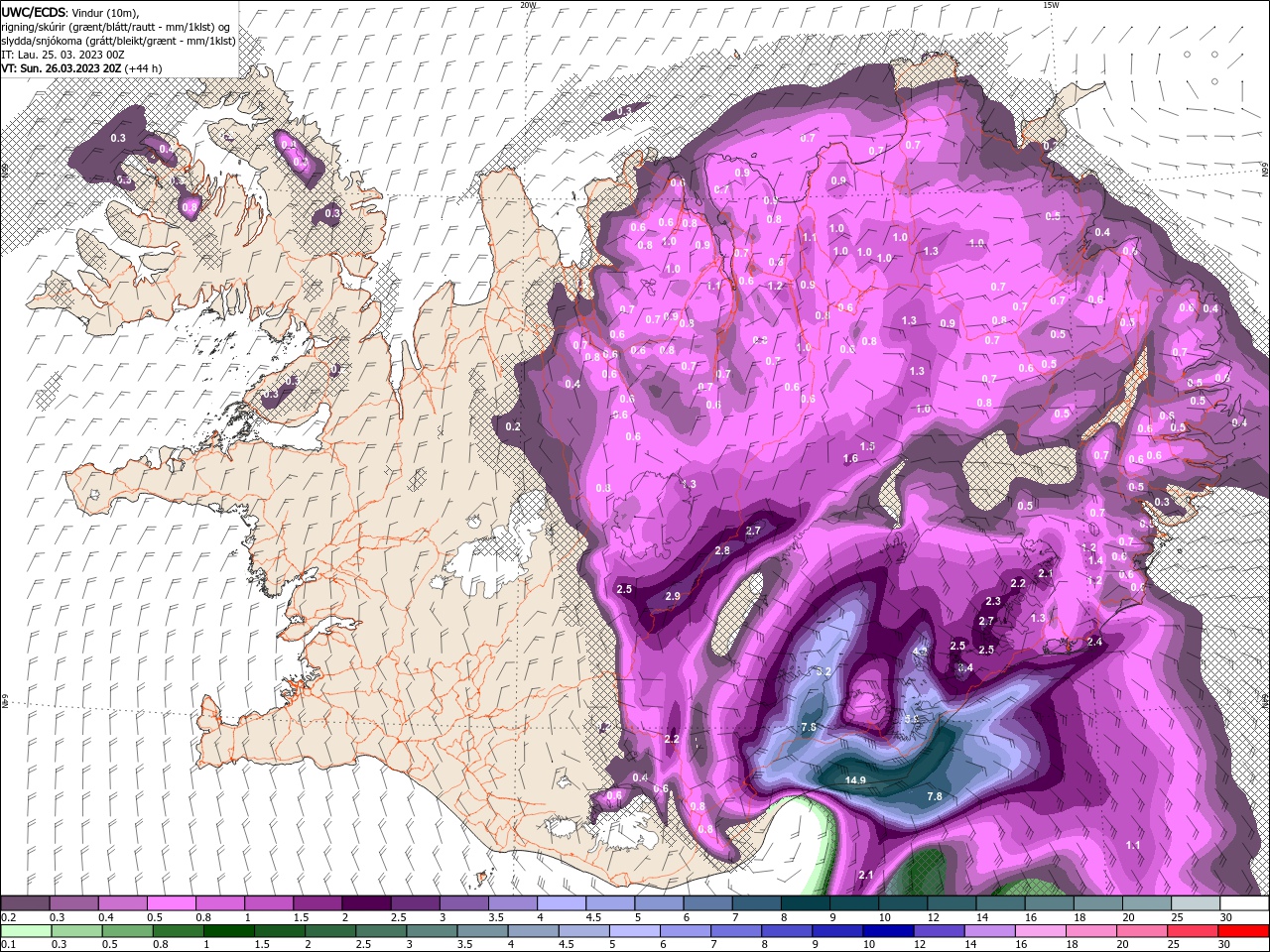
Task: Click the 'slydda/snjókoma' legend description line
Action: point(118,40)
